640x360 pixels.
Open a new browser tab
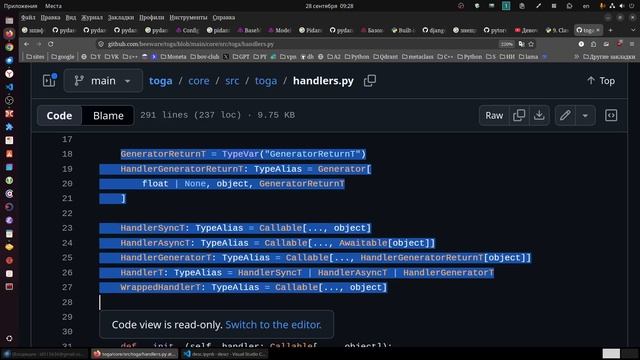point(610,30)
